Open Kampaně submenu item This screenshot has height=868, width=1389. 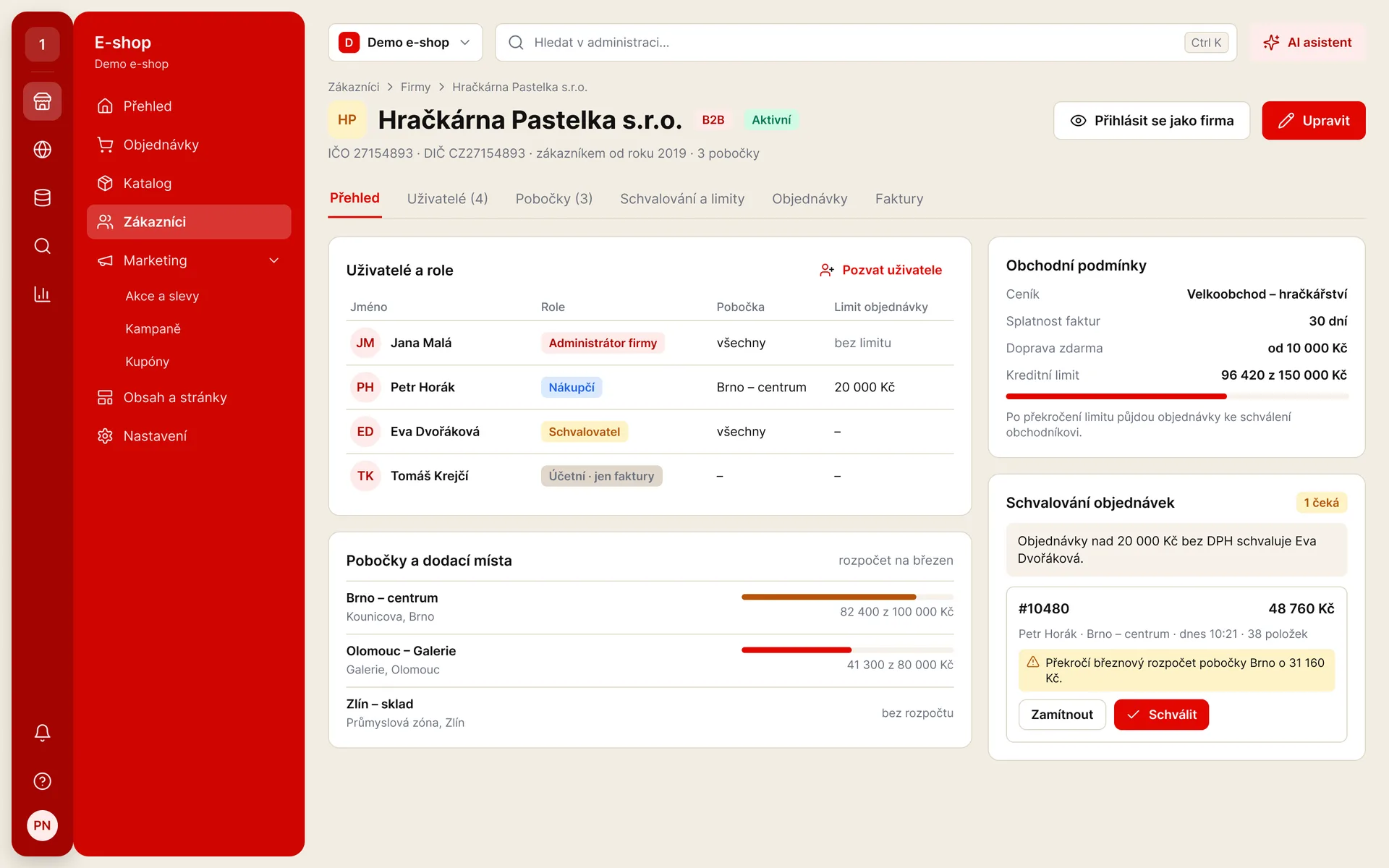153,328
